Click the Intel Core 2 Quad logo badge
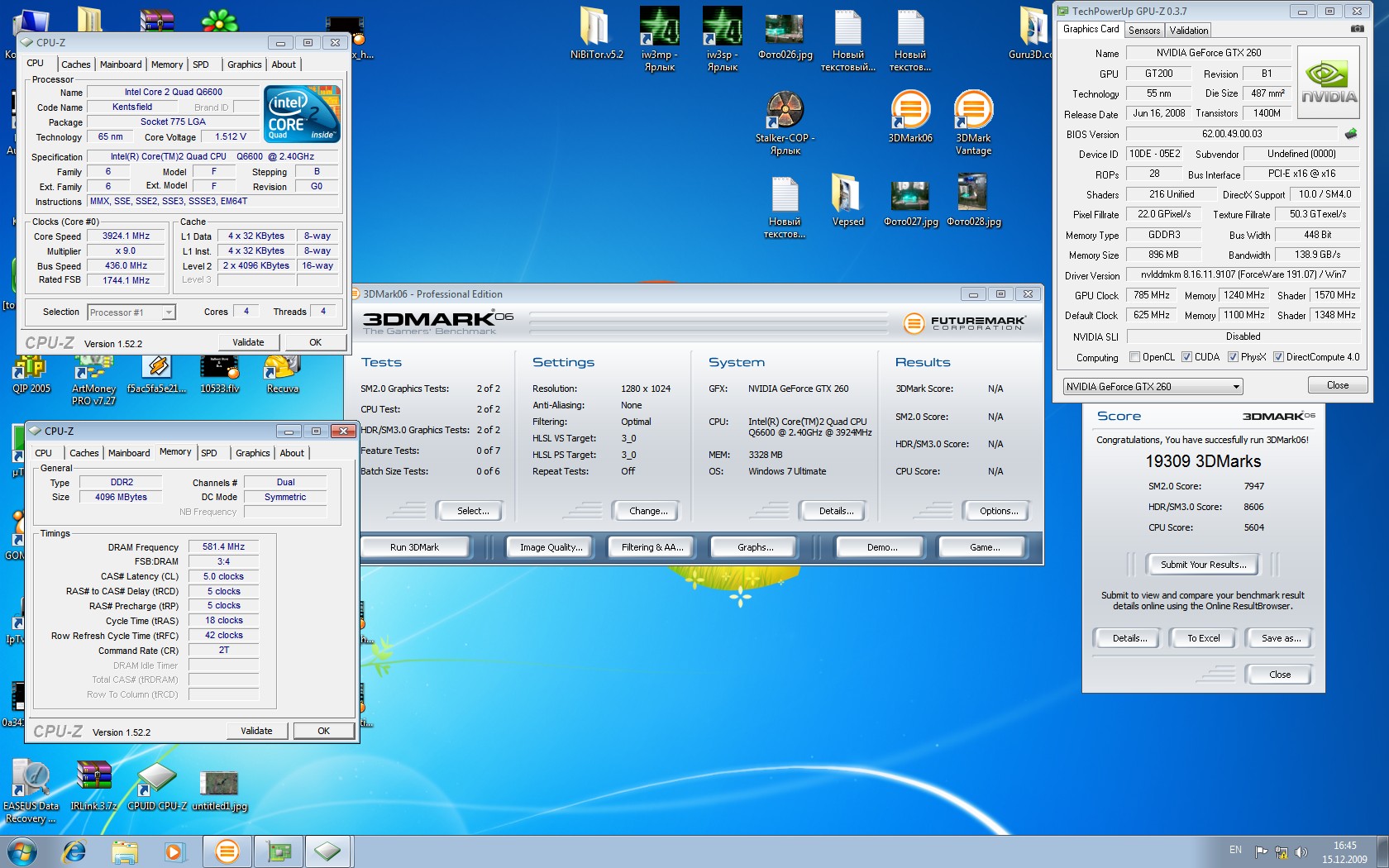Viewport: 1389px width, 868px height. click(x=303, y=114)
